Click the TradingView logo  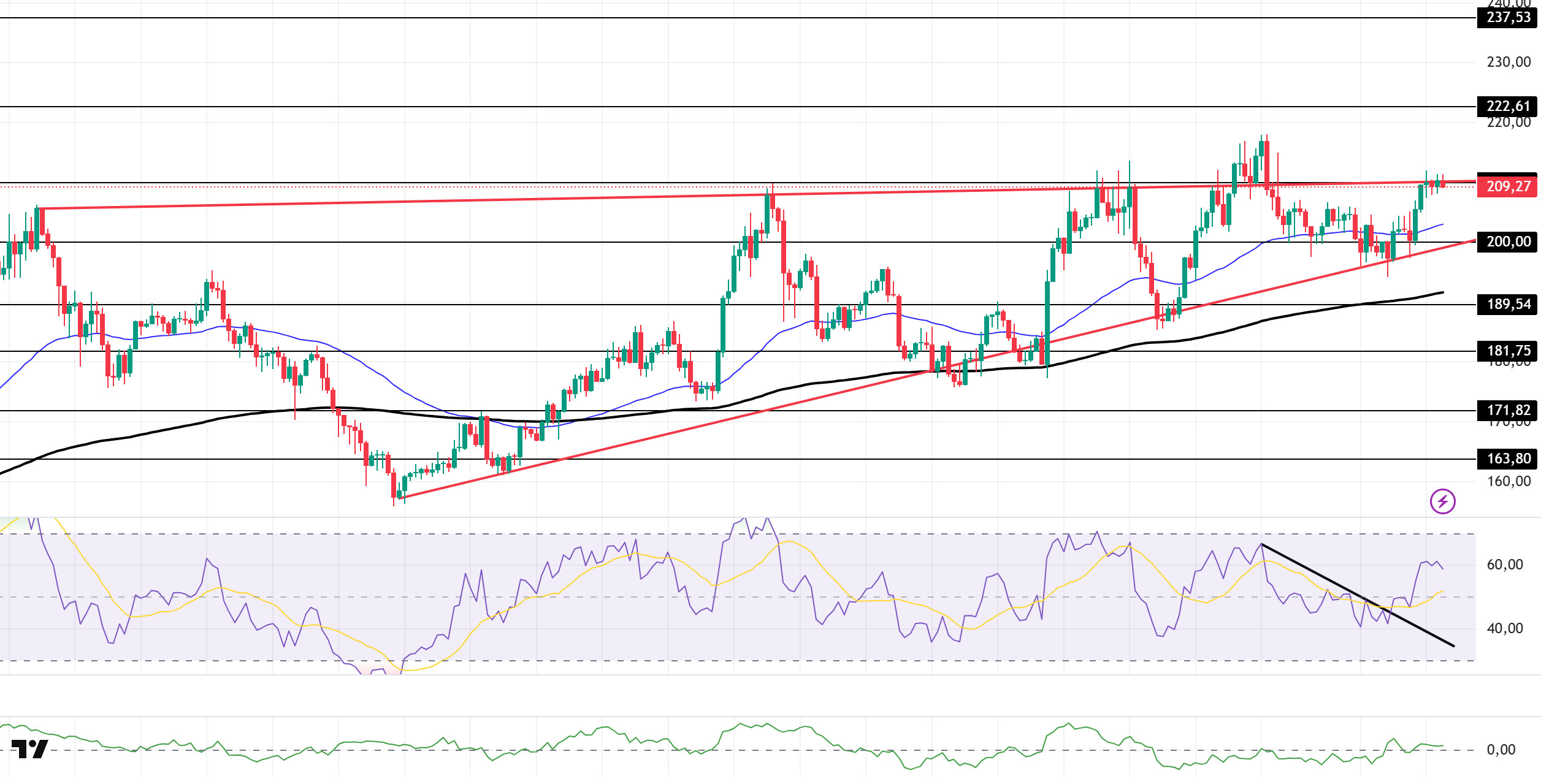pos(29,749)
